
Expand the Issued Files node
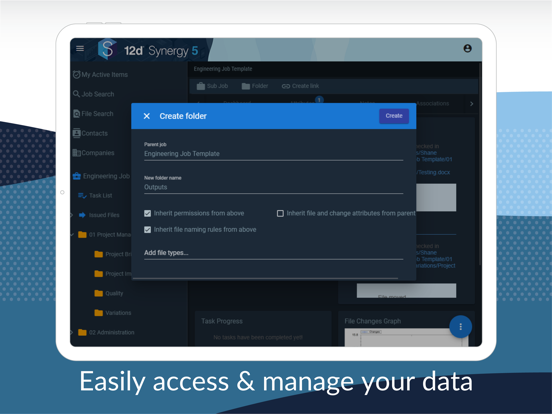click(72, 215)
